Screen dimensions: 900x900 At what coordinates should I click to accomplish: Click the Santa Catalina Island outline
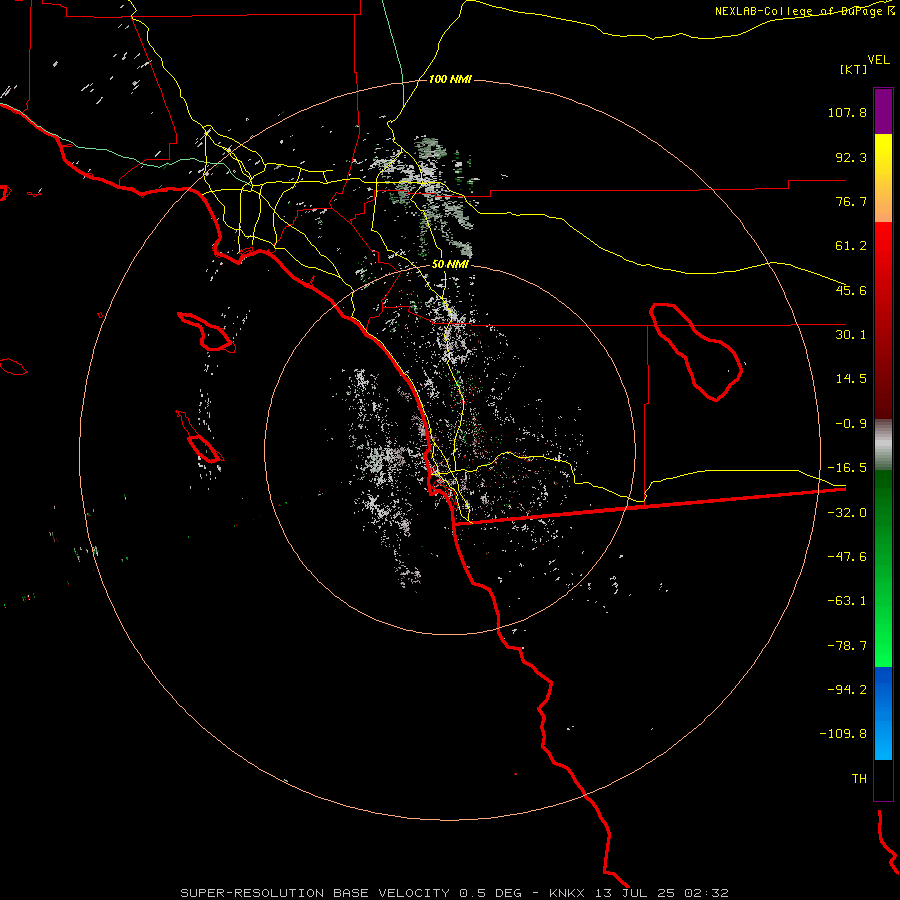pos(205,332)
